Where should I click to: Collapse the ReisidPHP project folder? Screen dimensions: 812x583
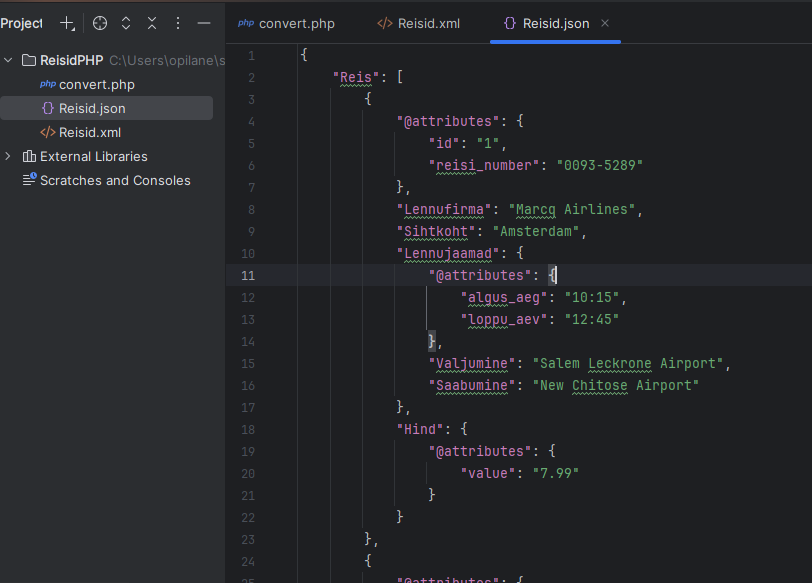(9, 61)
